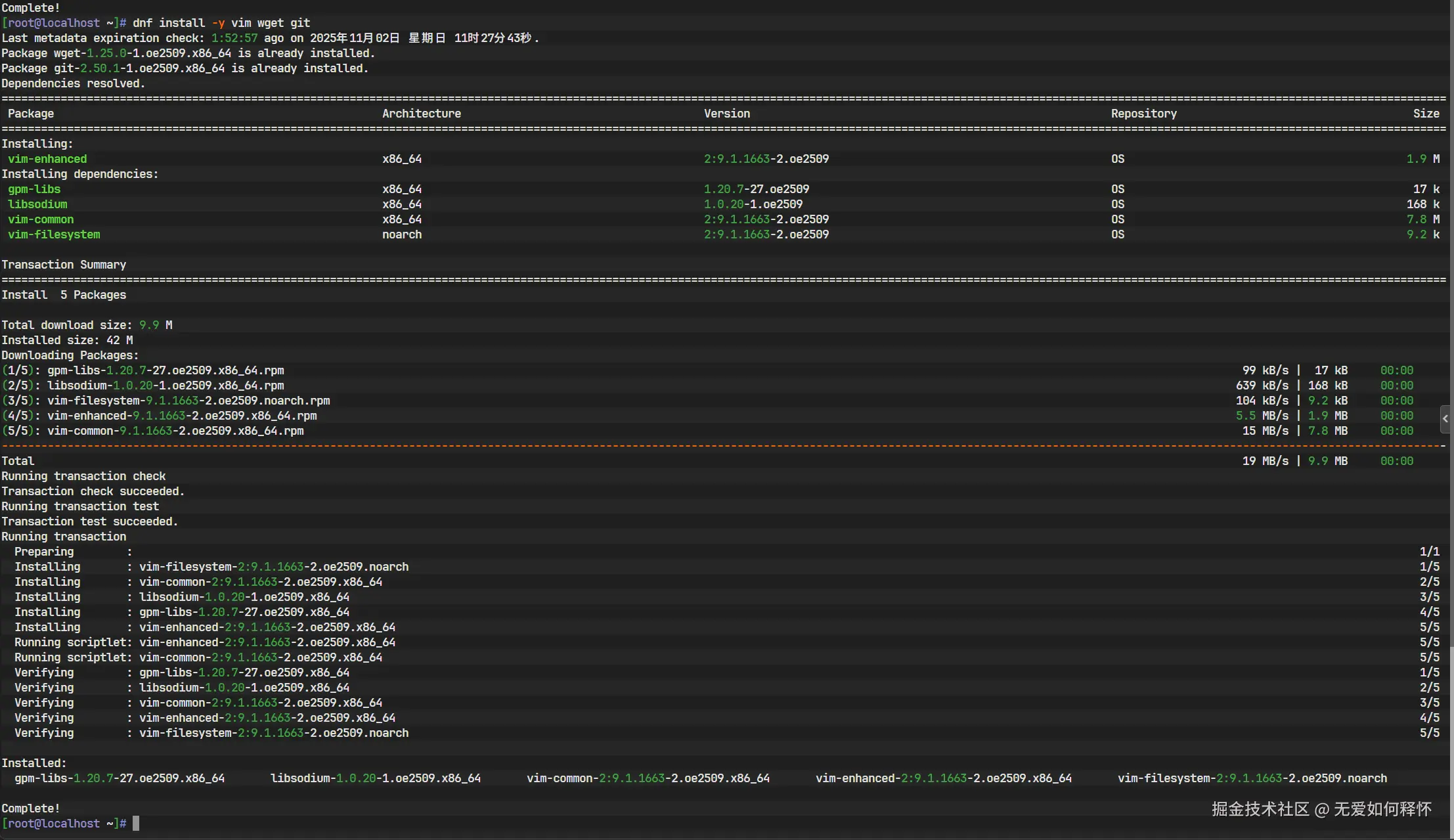Click the 'Transaction Summary' heading text
The width and height of the screenshot is (1454, 840).
(x=64, y=265)
